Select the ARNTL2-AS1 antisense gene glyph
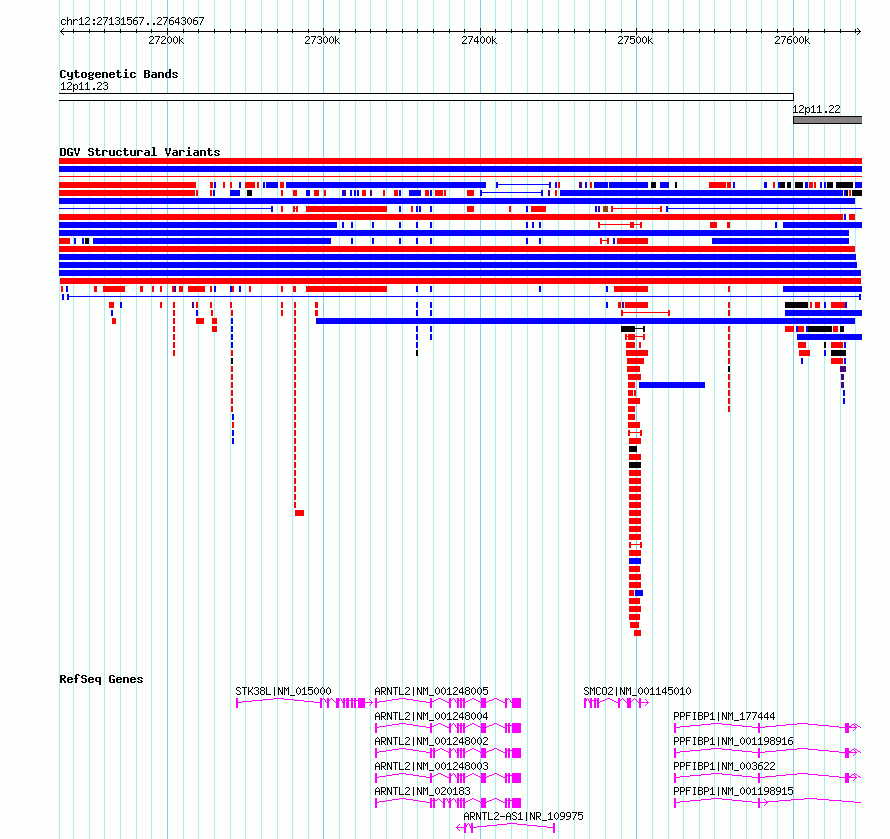Image resolution: width=890 pixels, height=839 pixels. [506, 828]
